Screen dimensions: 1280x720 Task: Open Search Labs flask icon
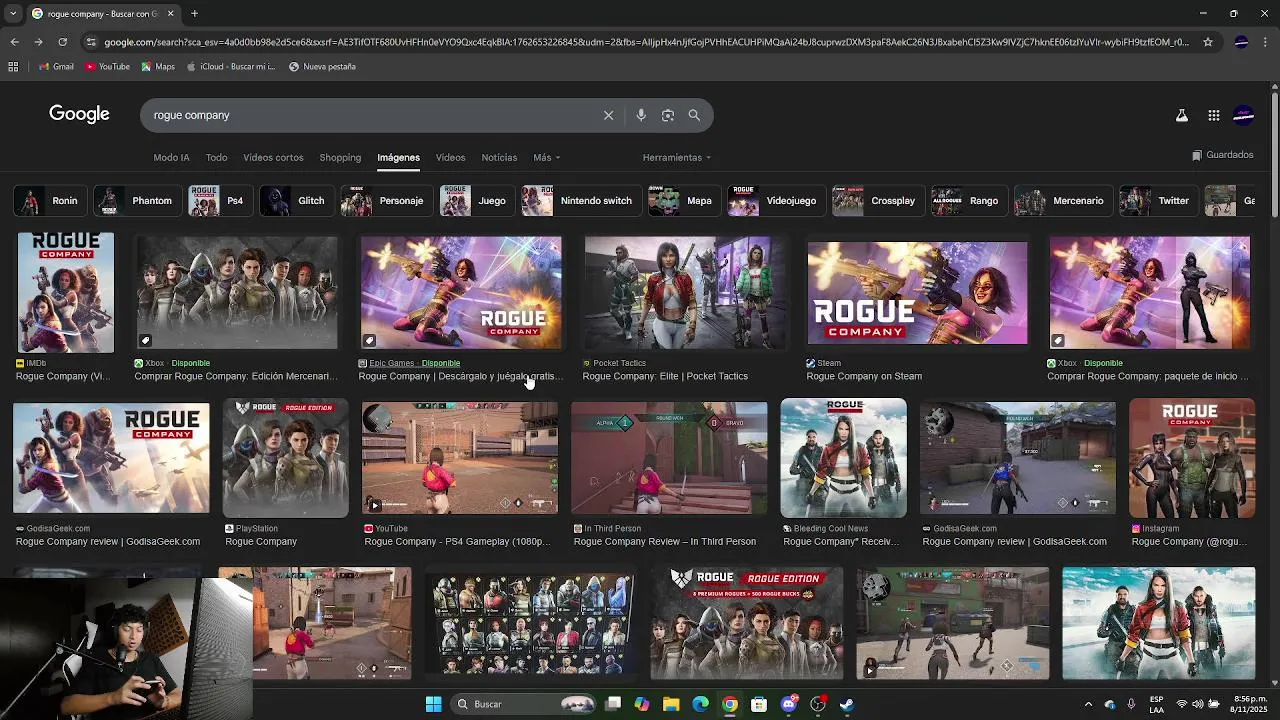click(x=1182, y=115)
